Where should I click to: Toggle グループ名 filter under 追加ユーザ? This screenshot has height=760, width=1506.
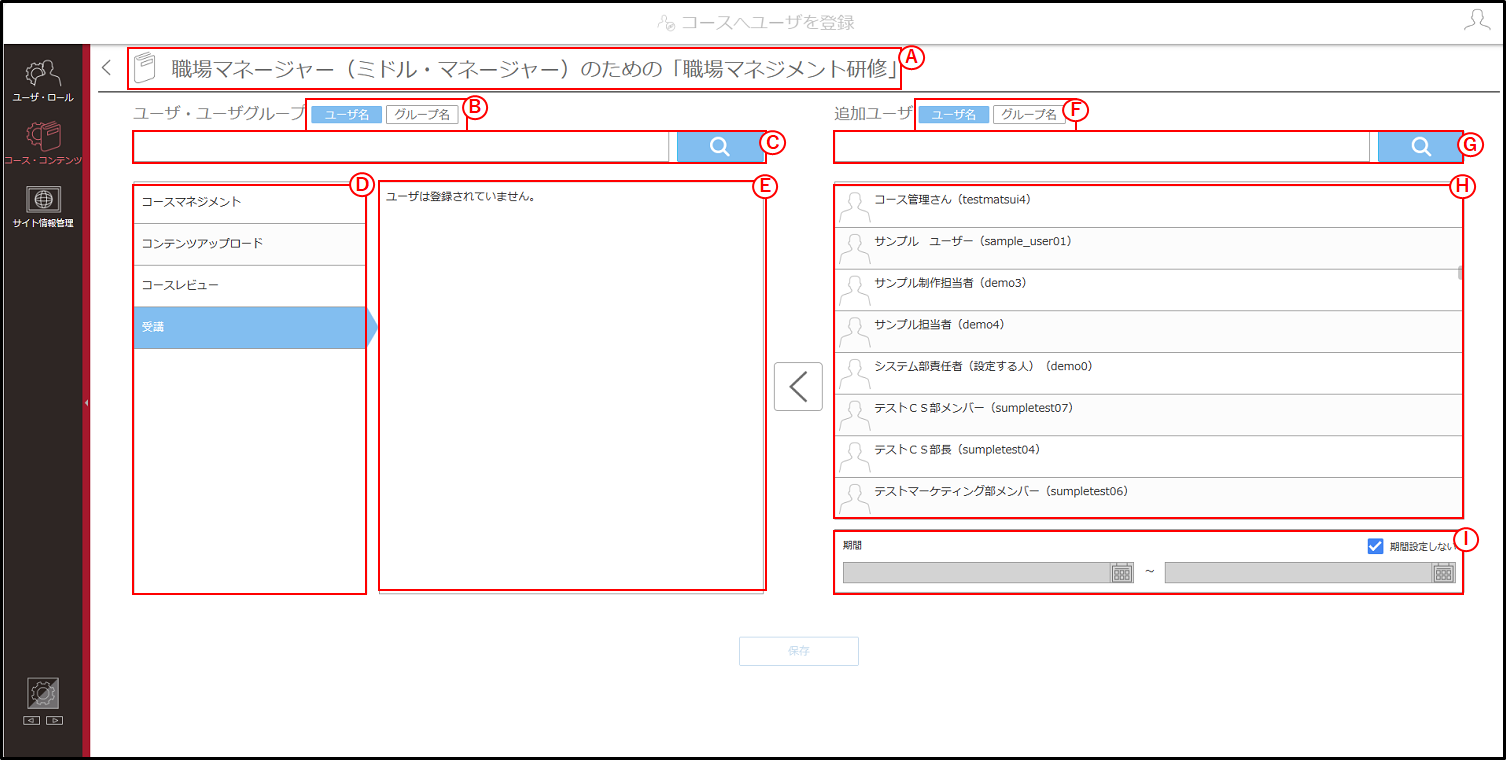1029,115
